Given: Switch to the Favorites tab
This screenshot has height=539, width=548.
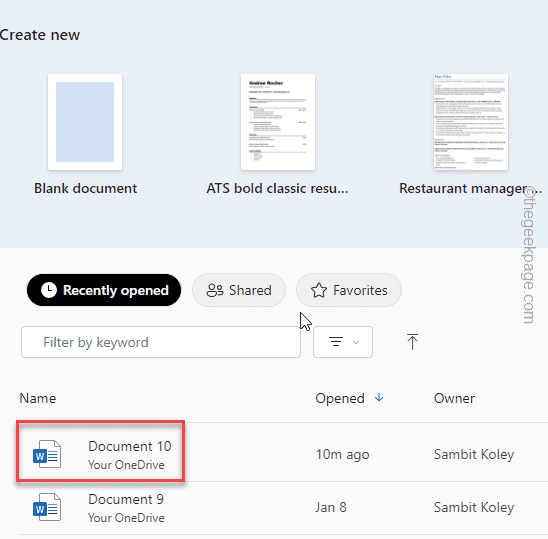Looking at the screenshot, I should click(x=349, y=290).
